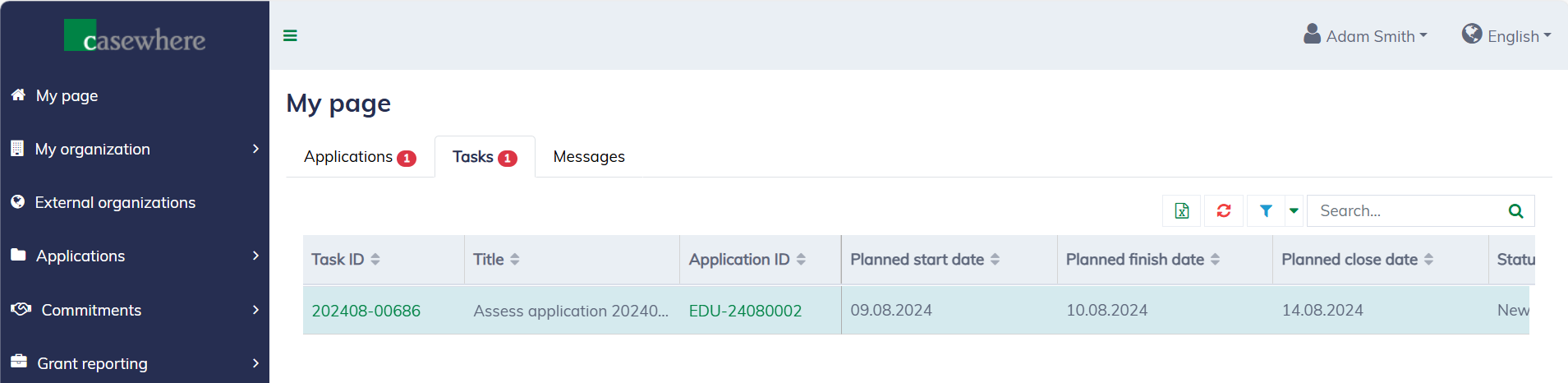The image size is (1568, 383).
Task: Open the Adam Smith user menu
Action: pos(1366,35)
